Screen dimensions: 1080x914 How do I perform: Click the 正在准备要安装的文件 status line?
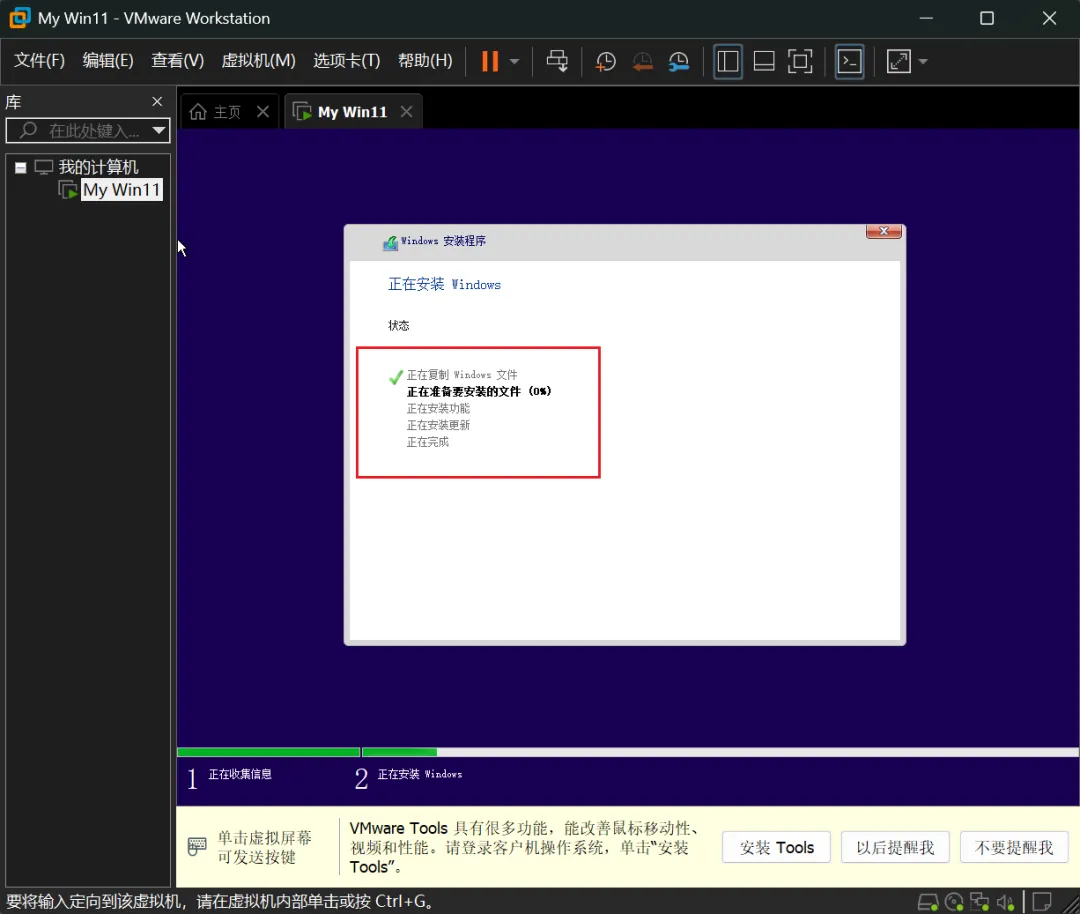click(479, 391)
